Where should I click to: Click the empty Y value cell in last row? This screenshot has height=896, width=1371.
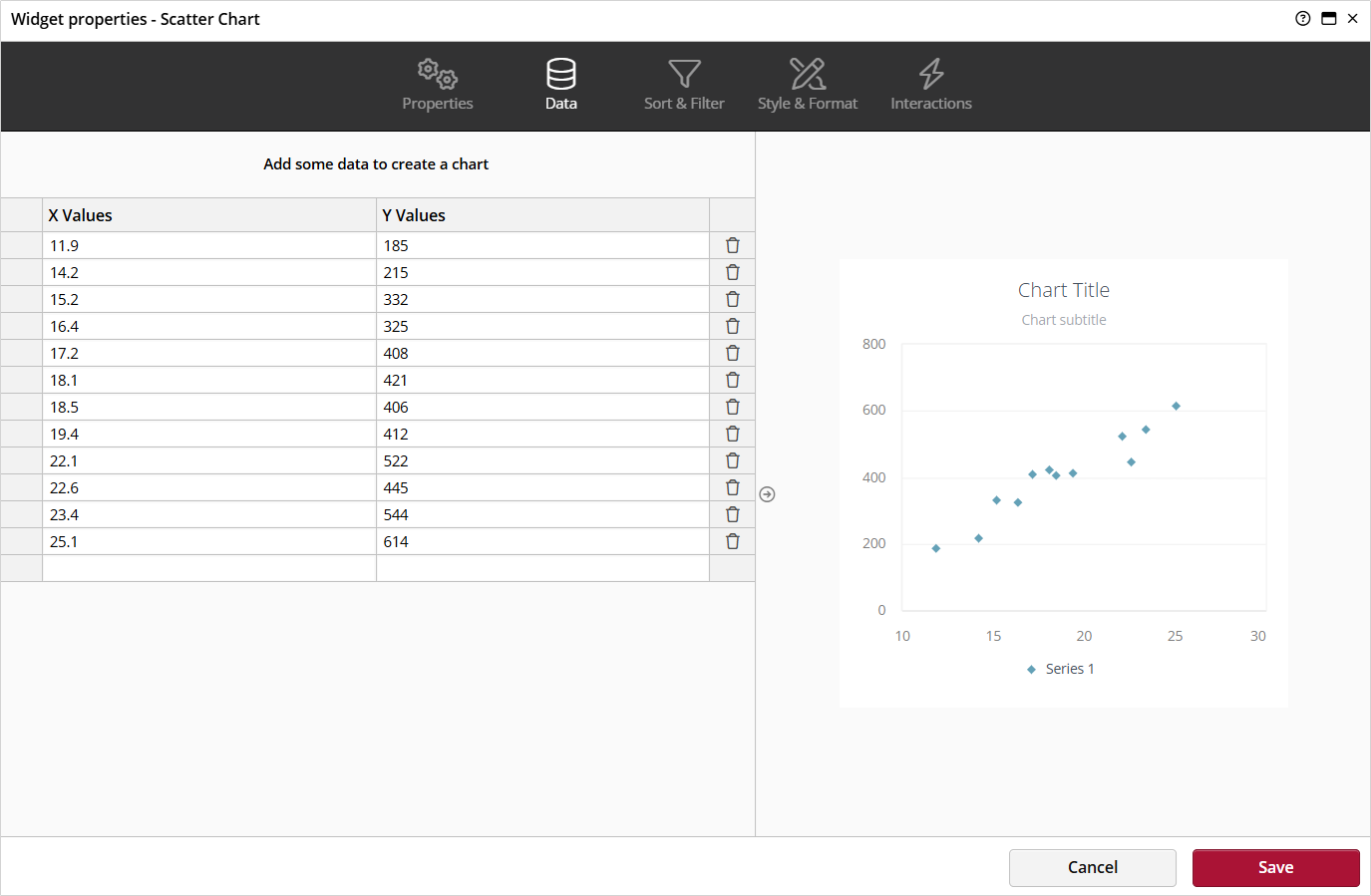click(542, 568)
